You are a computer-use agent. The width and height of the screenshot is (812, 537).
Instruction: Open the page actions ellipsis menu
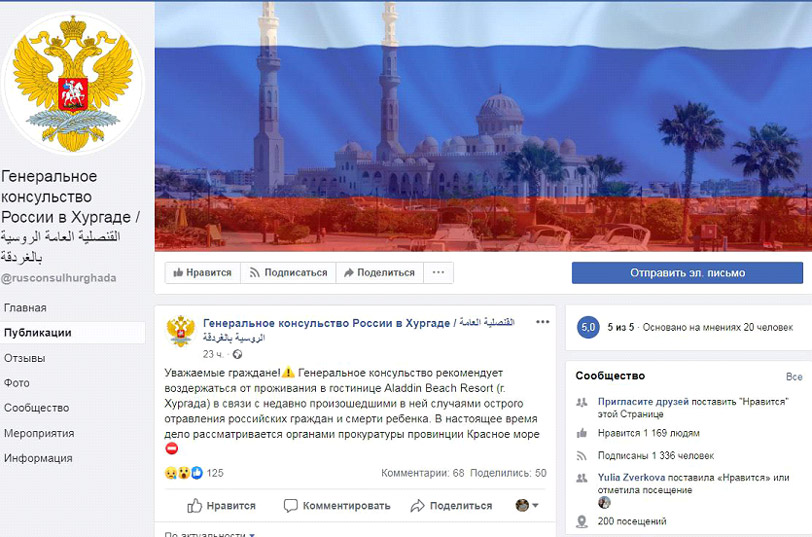click(x=438, y=272)
